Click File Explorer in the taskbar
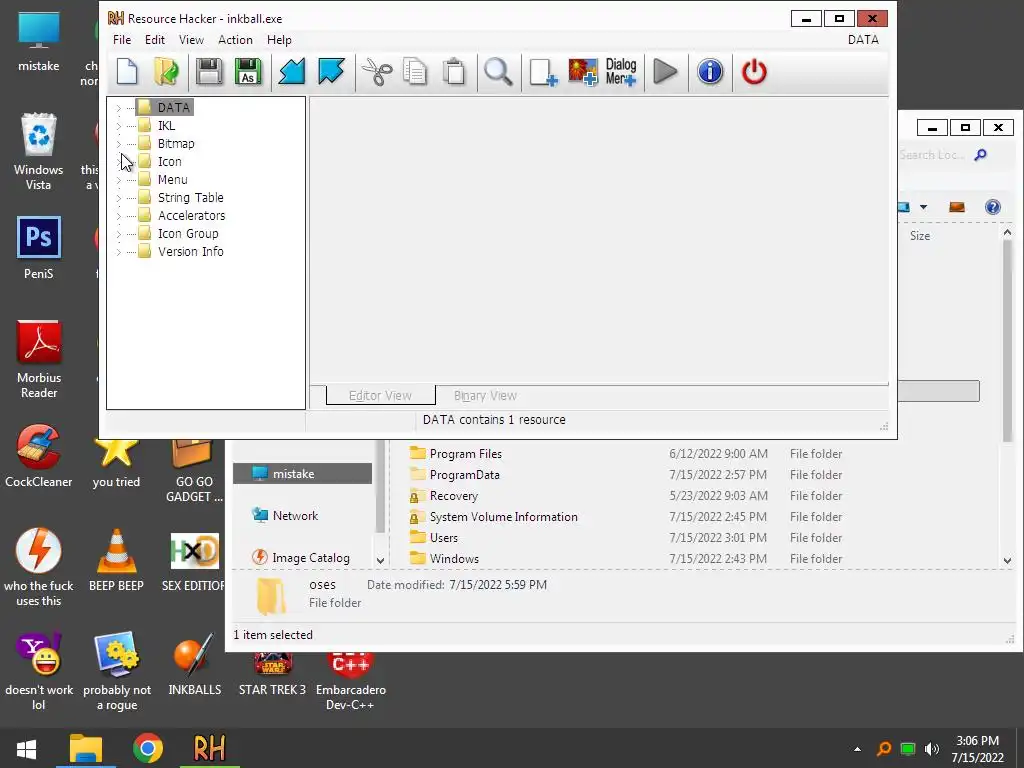The image size is (1024, 768). click(86, 748)
